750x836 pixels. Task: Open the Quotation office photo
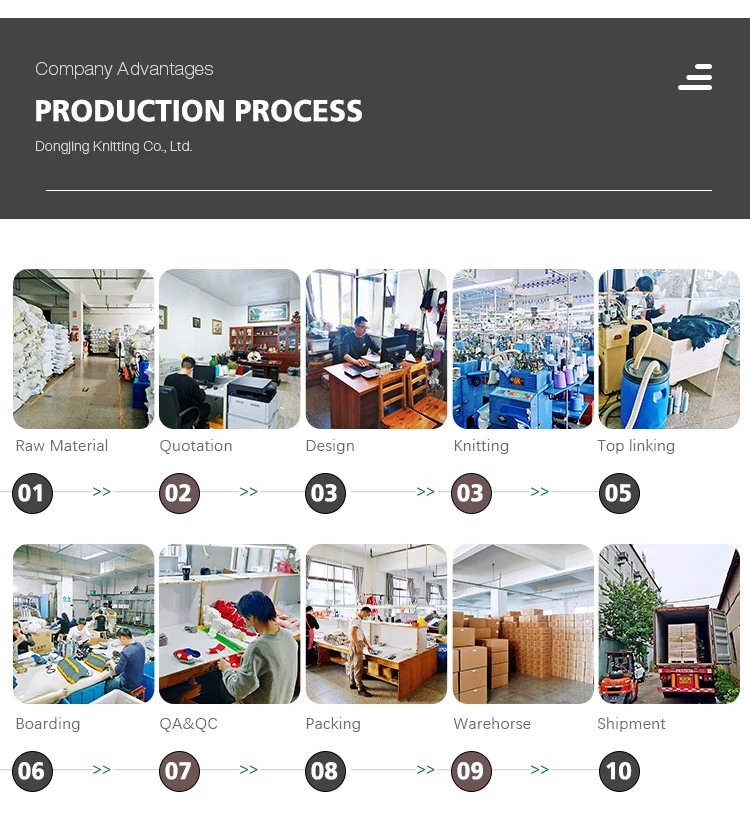[230, 349]
